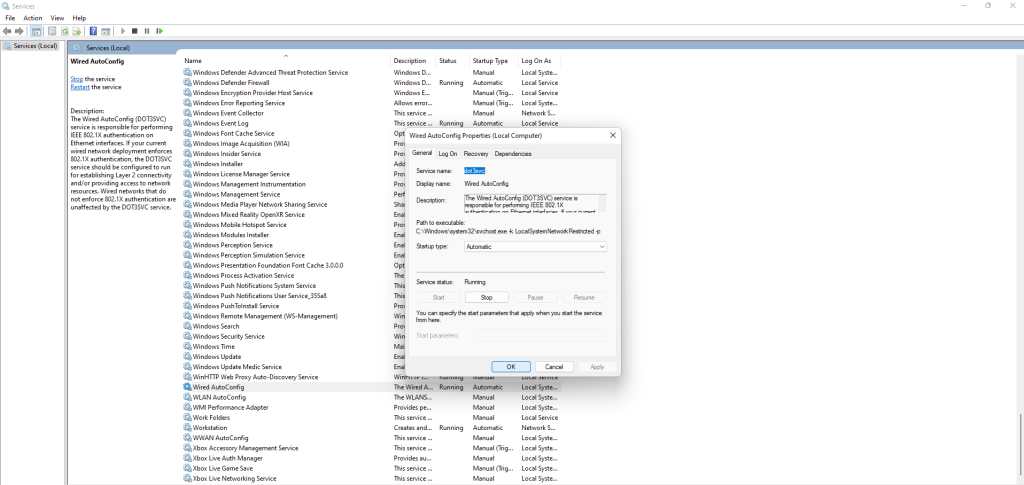This screenshot has height=485, width=1024.
Task: Click OK in Wired AutoConfig Properties
Action: 511,367
